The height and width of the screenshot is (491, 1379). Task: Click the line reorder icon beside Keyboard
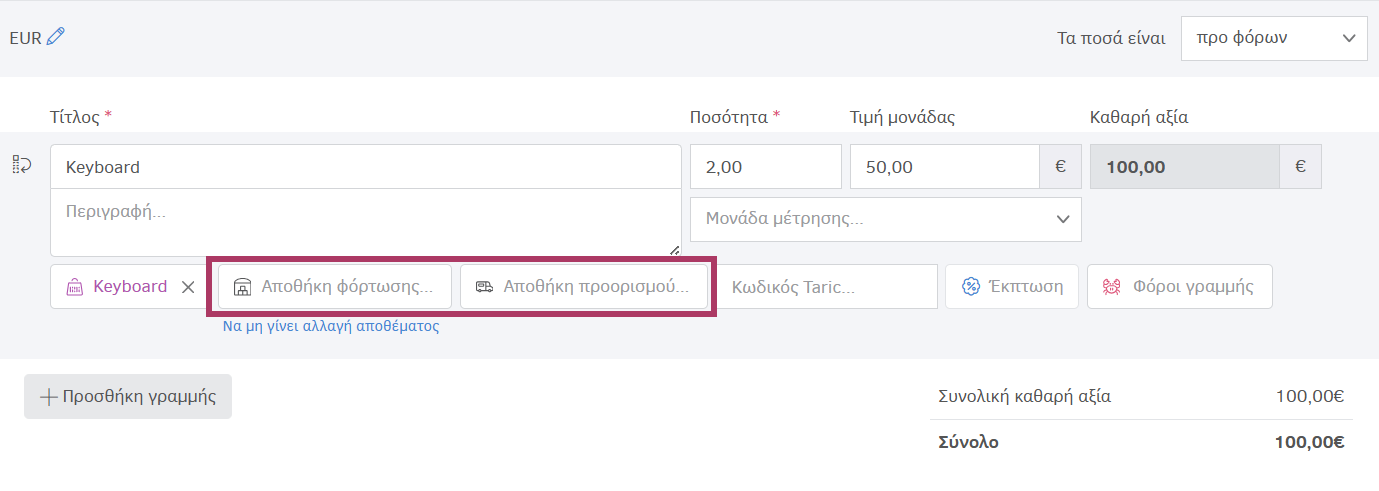(x=22, y=165)
